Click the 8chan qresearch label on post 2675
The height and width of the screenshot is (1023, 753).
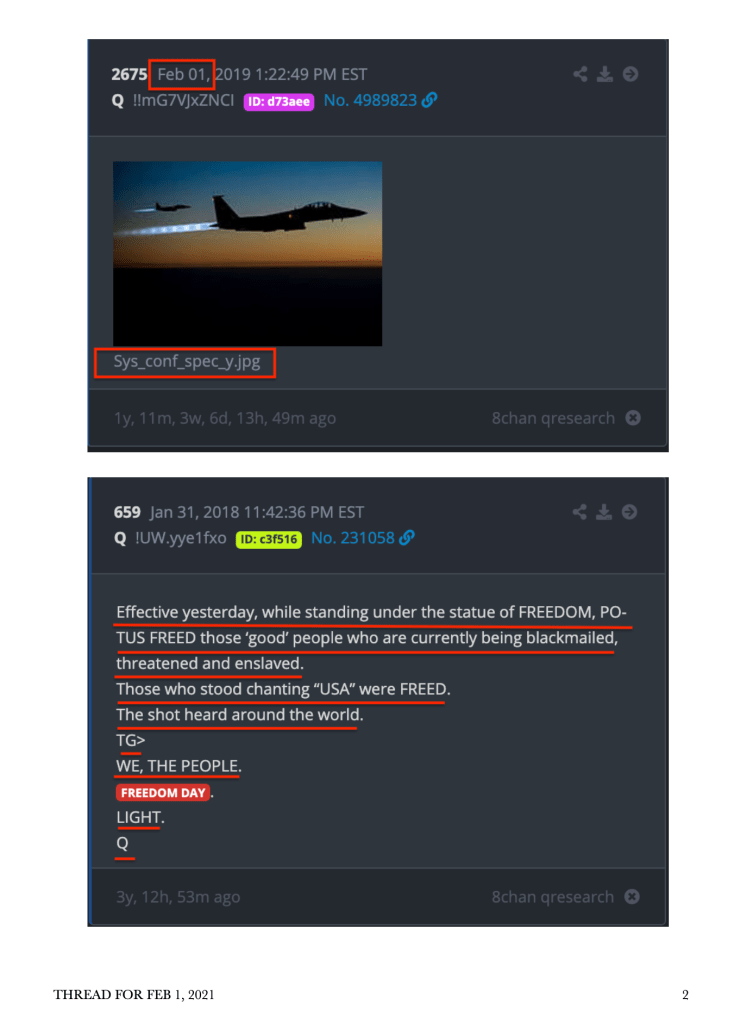(553, 418)
